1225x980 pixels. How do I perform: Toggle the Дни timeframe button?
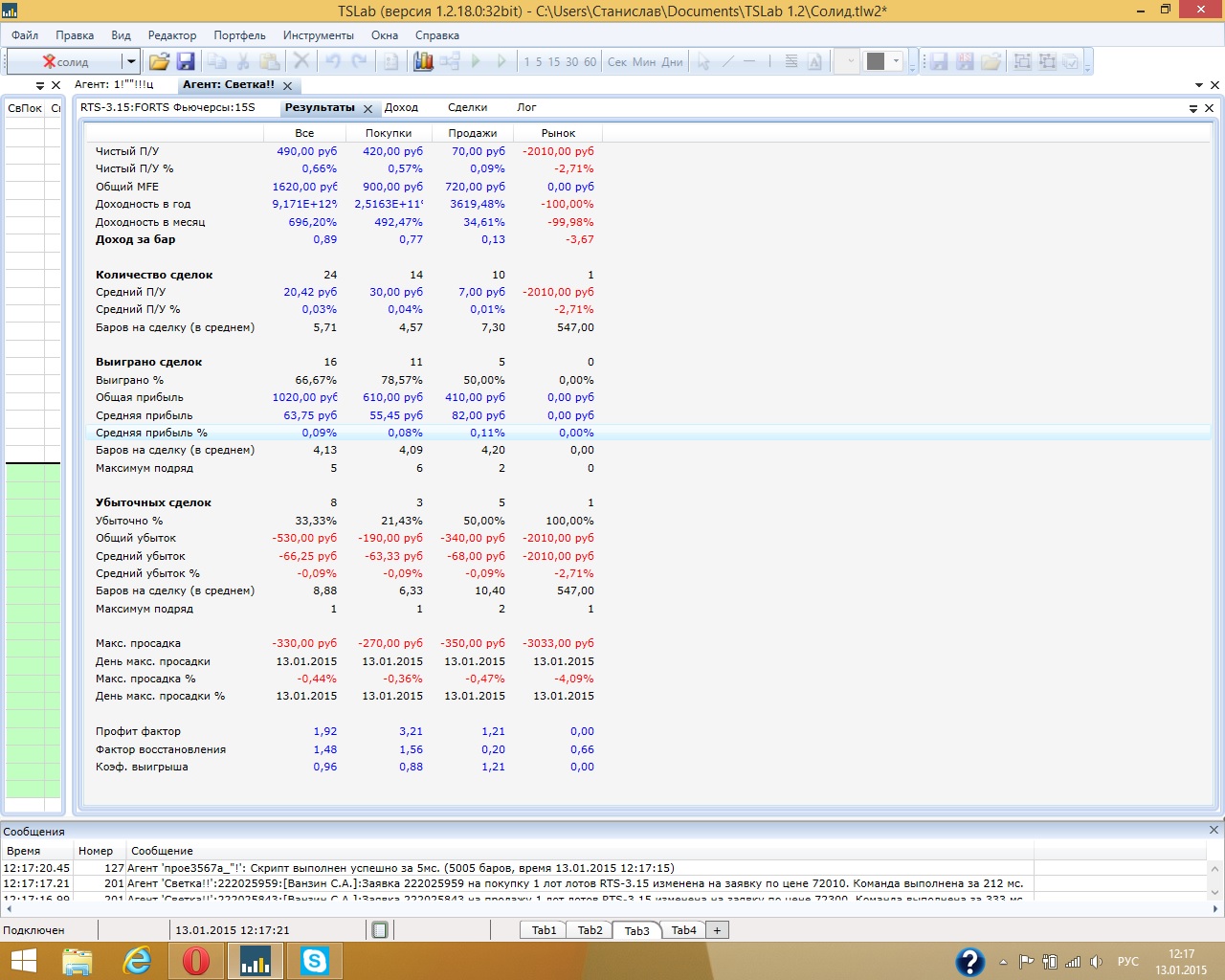click(x=673, y=62)
